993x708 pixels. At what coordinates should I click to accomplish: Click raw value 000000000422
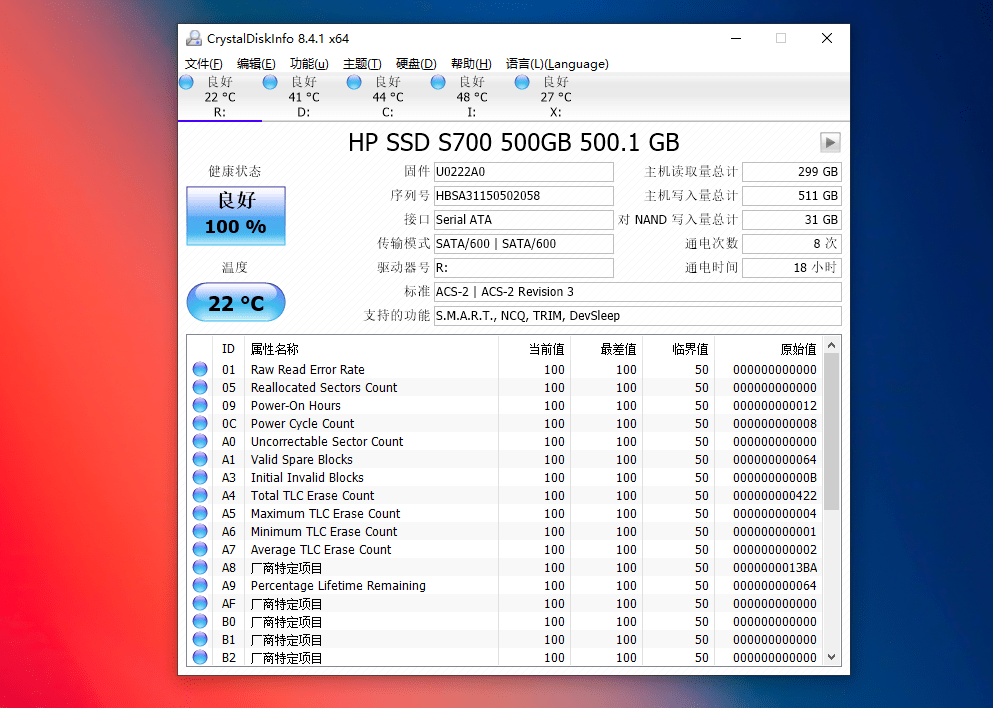775,495
